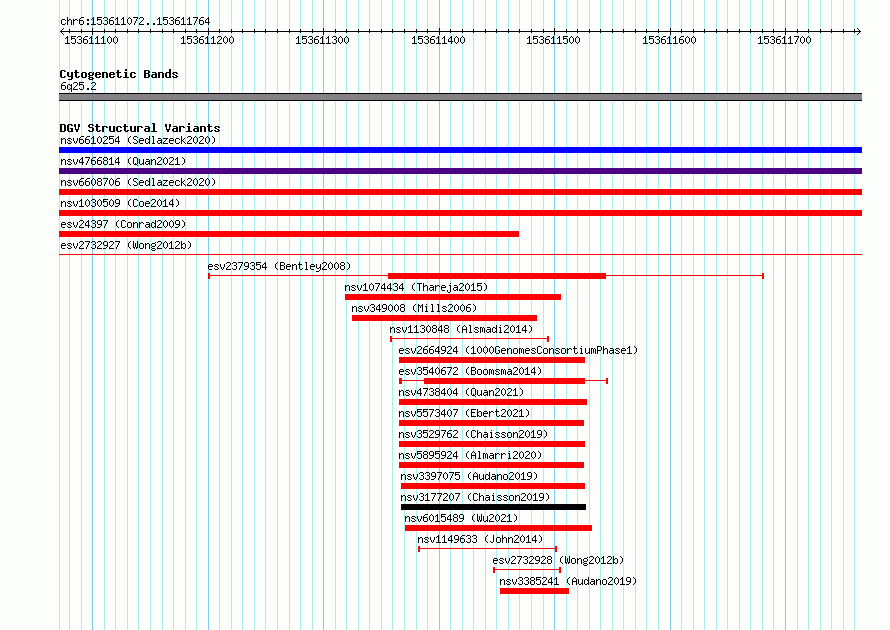Select the red nsv4738404 variant bar
The width and height of the screenshot is (890, 630).
(493, 402)
